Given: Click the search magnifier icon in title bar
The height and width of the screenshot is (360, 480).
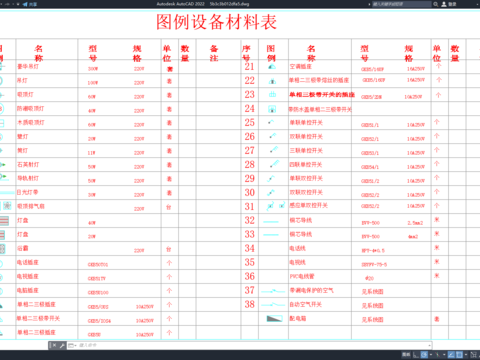Looking at the screenshot, I should coord(436,4).
